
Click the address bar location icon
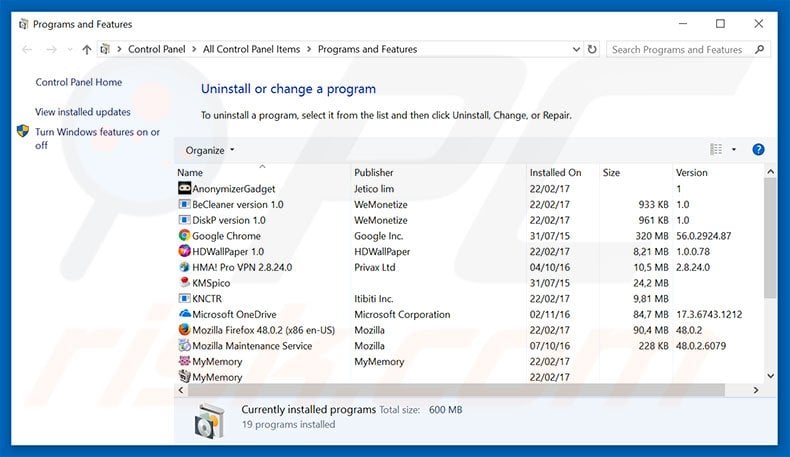[105, 49]
